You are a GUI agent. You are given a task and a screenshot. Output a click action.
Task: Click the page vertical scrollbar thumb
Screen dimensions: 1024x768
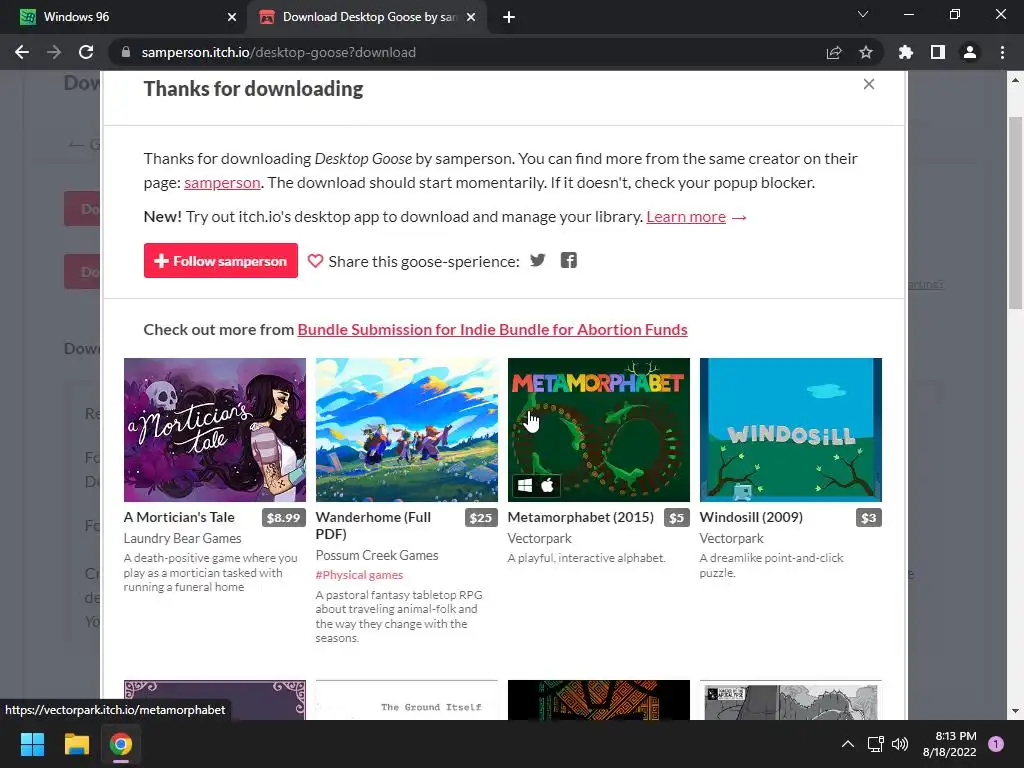pyautogui.click(x=1015, y=212)
